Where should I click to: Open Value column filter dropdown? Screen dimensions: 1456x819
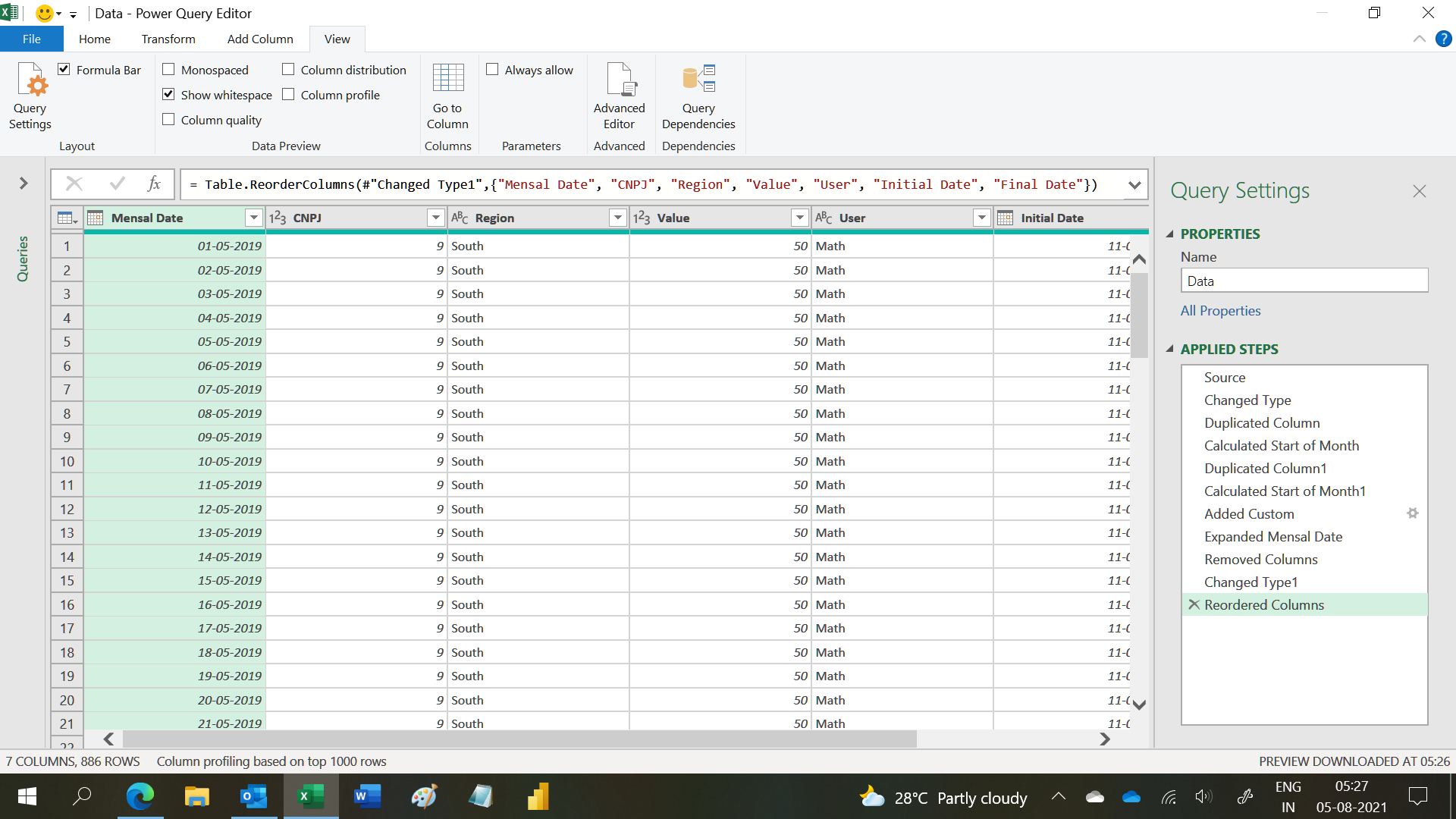[x=800, y=218]
